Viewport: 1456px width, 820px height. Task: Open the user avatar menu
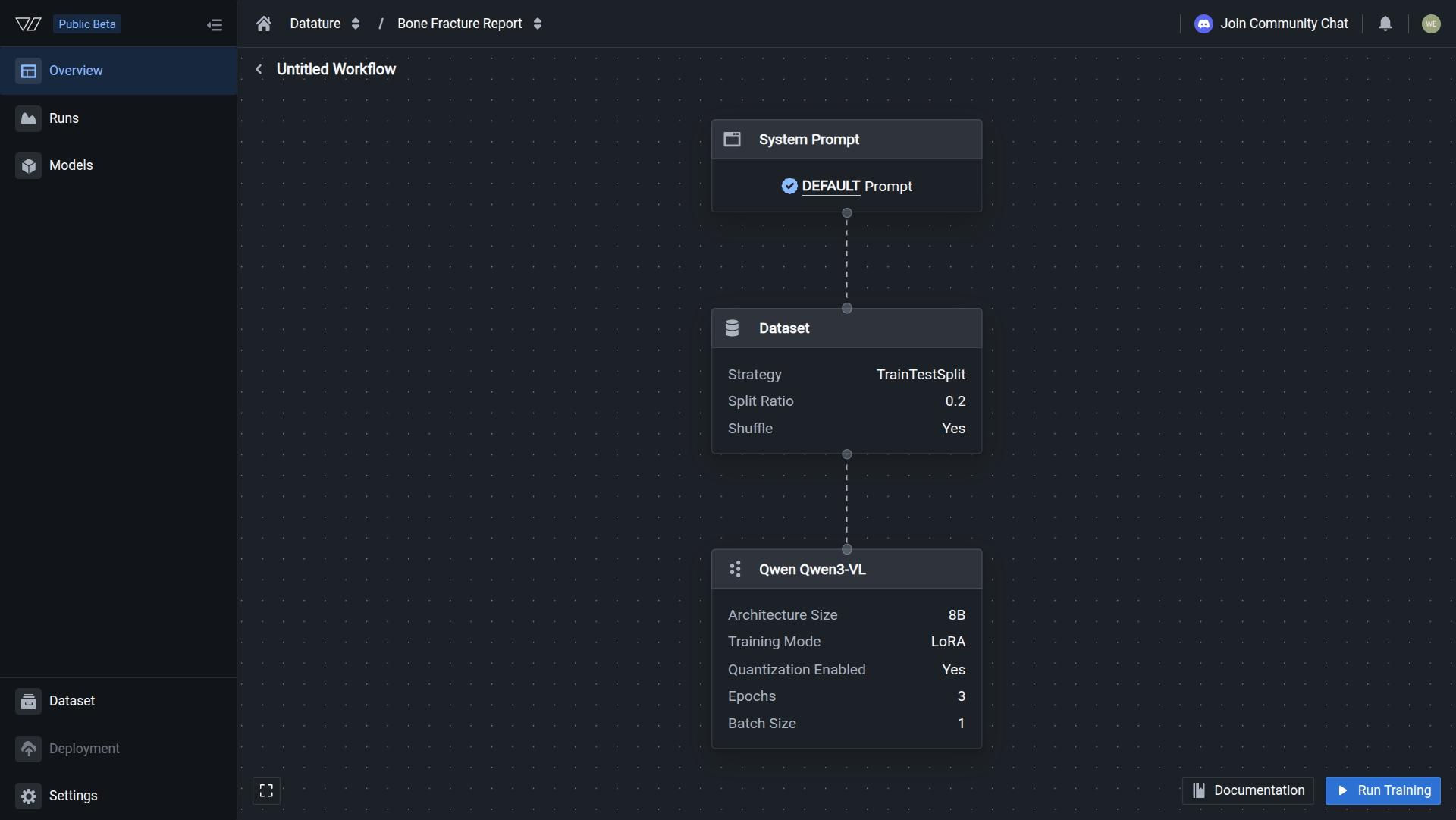(x=1432, y=24)
